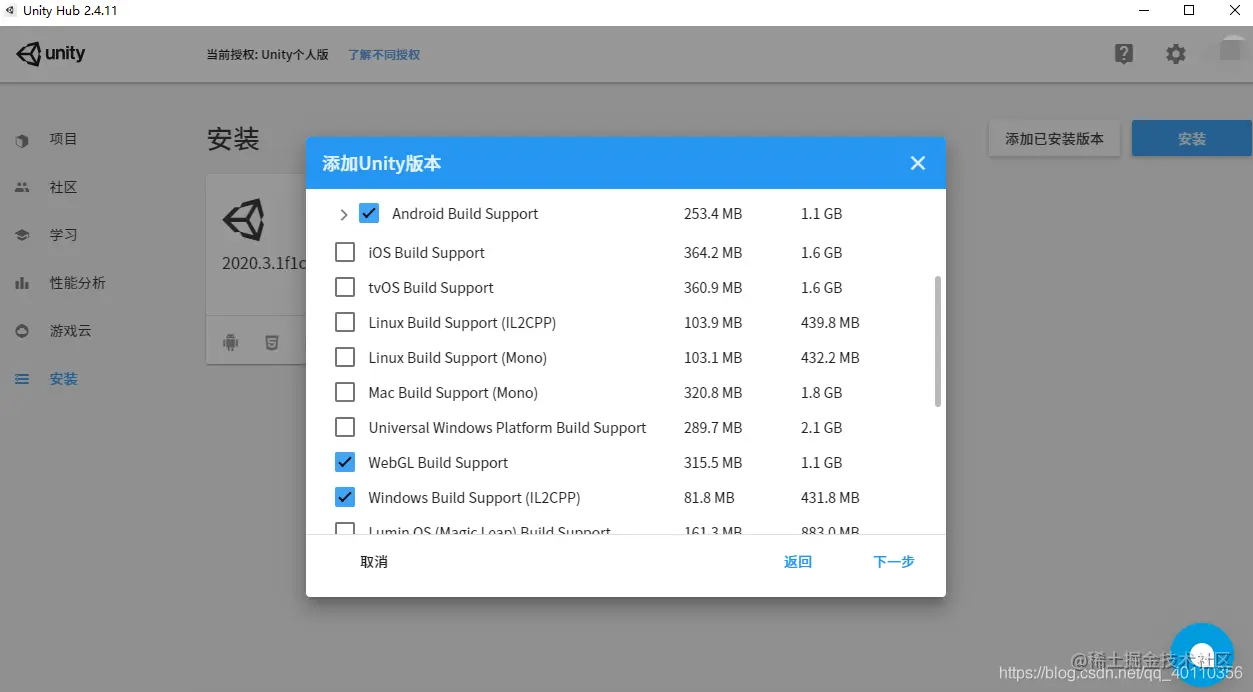Click the 2020.3.1f1 version label
Screen dimensions: 1253x692
click(263, 264)
